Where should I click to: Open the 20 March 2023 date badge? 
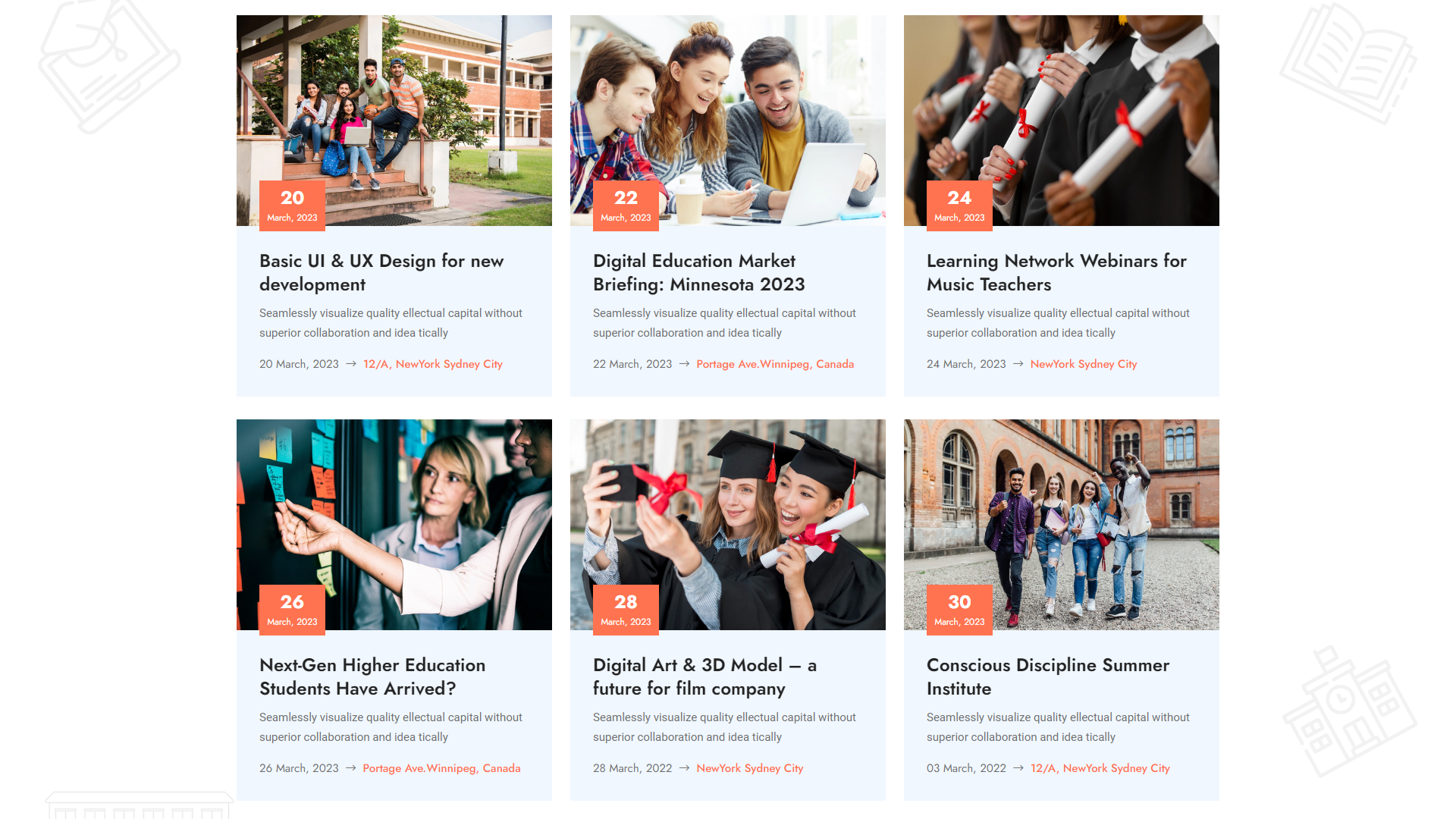coord(292,205)
